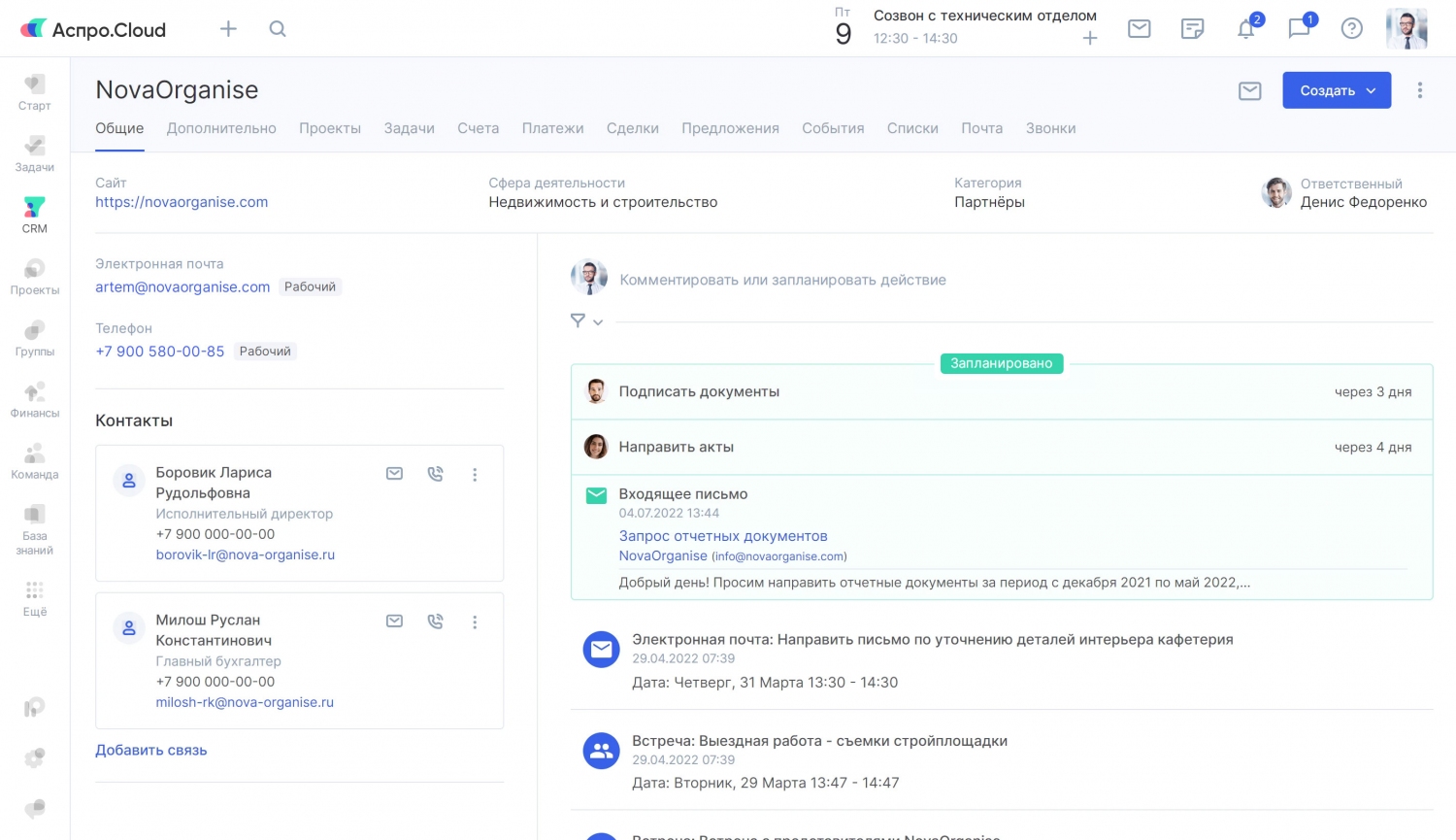Switch to the Задачи tab
Viewport: 1456px width, 840px height.
tap(409, 128)
